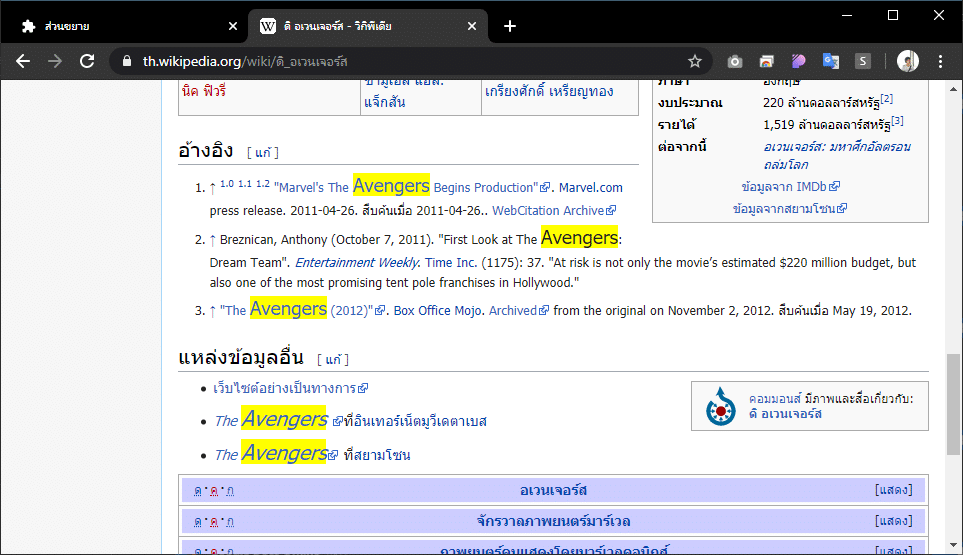963x555 pixels.
Task: Open อเวนเจอร์ส: มหาศึกอัลตรอนถล่มโลก link
Action: [x=837, y=155]
